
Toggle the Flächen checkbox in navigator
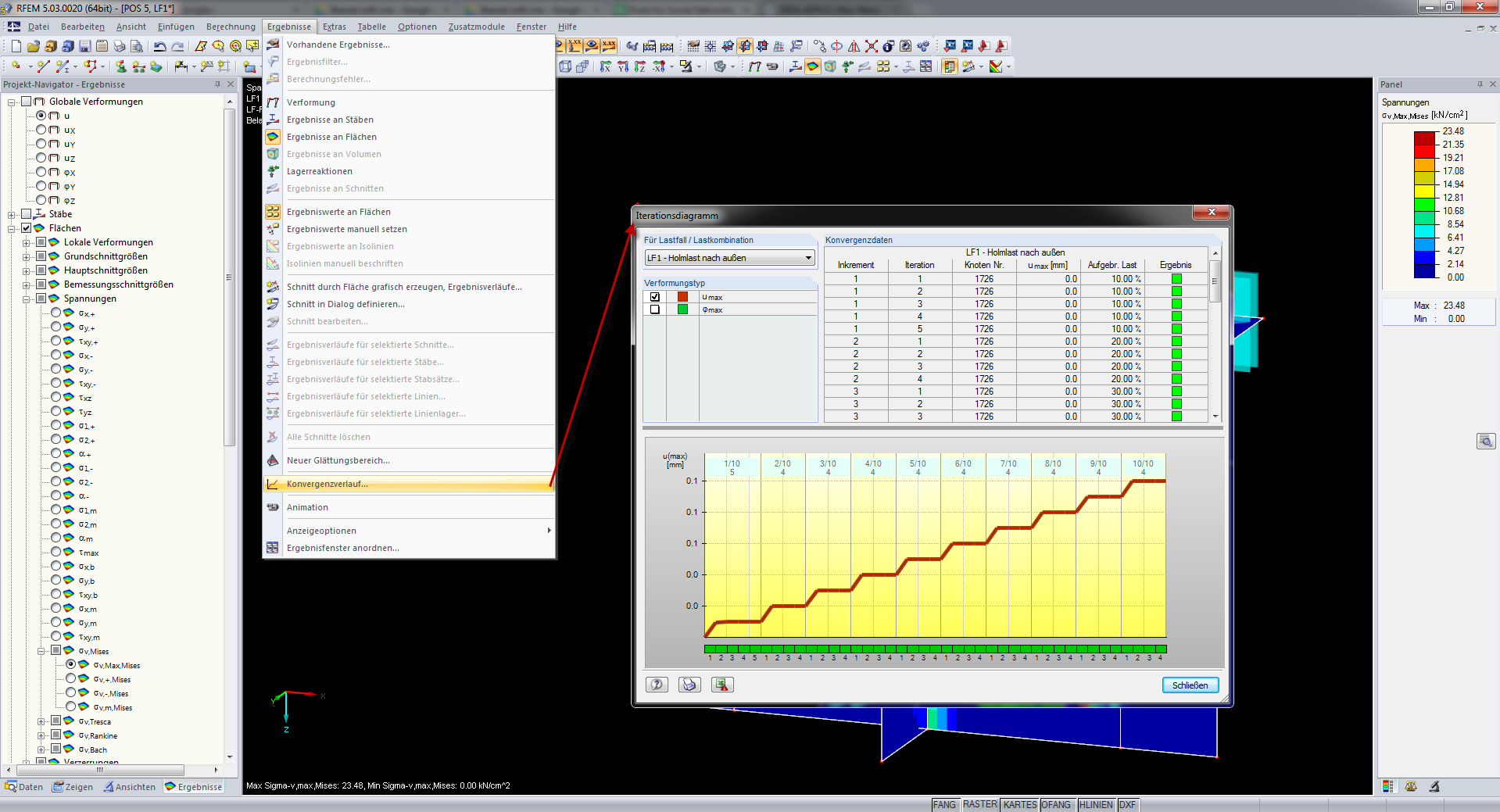click(27, 228)
